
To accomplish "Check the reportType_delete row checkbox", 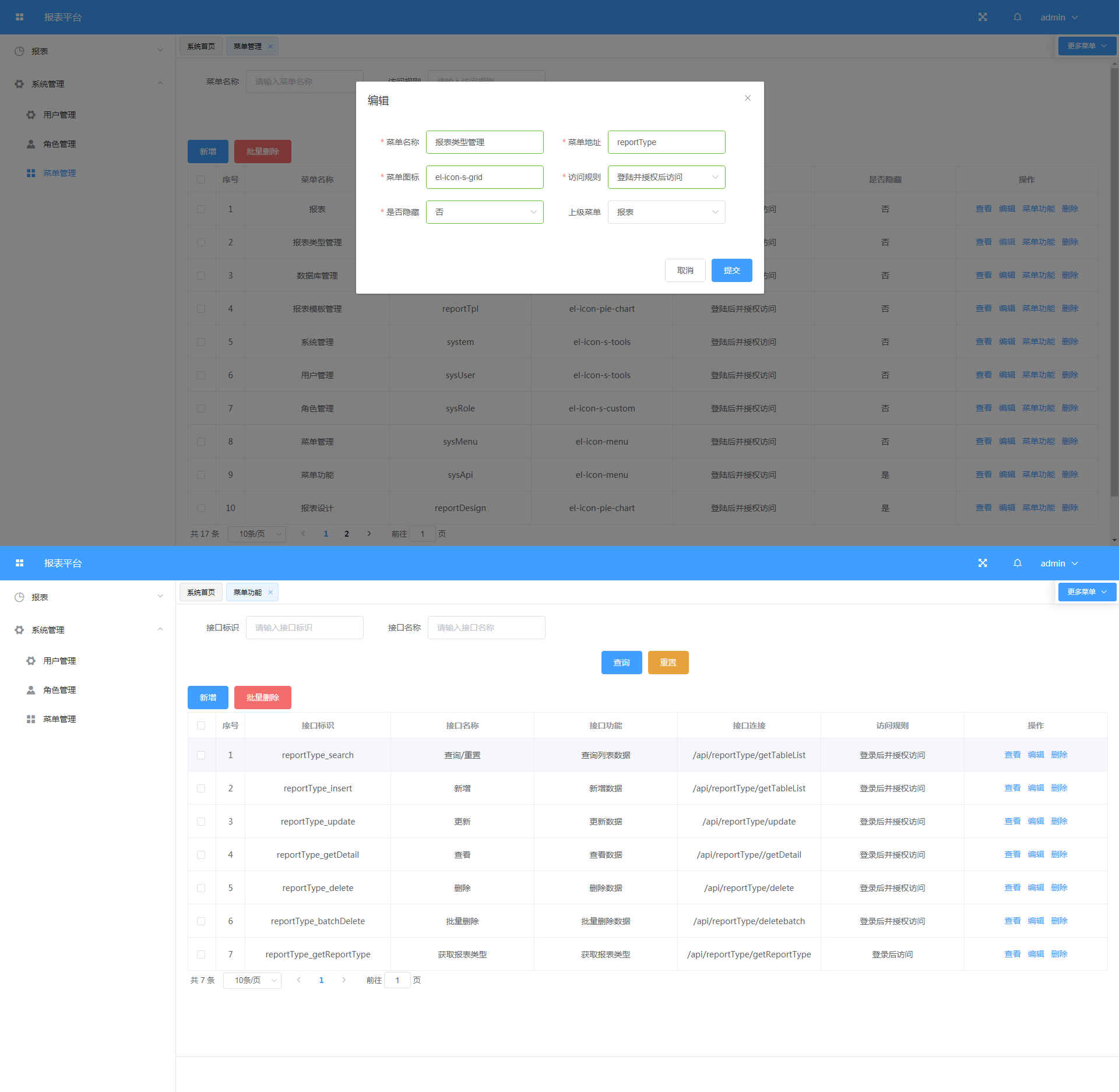I will [x=201, y=888].
